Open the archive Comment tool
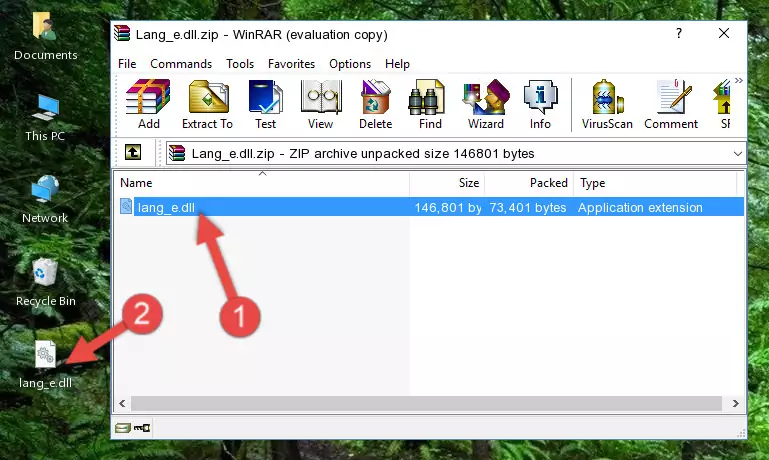This screenshot has height=460, width=769. [x=671, y=104]
